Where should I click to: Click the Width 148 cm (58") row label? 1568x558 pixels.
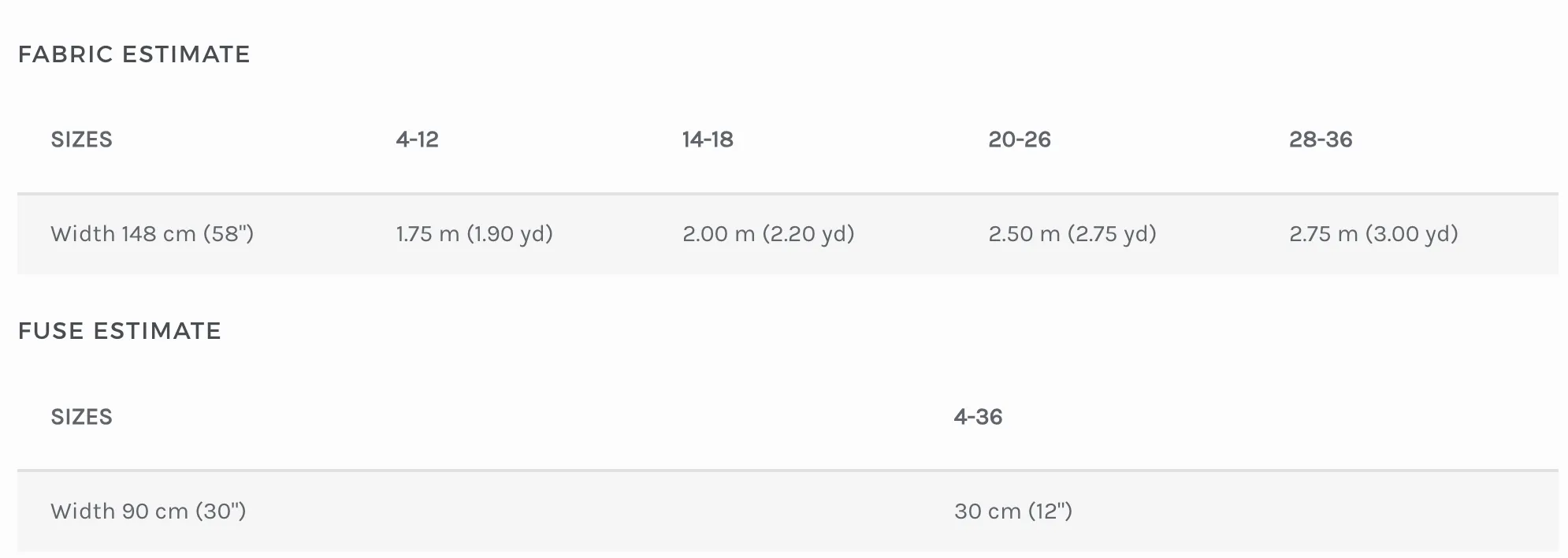152,234
